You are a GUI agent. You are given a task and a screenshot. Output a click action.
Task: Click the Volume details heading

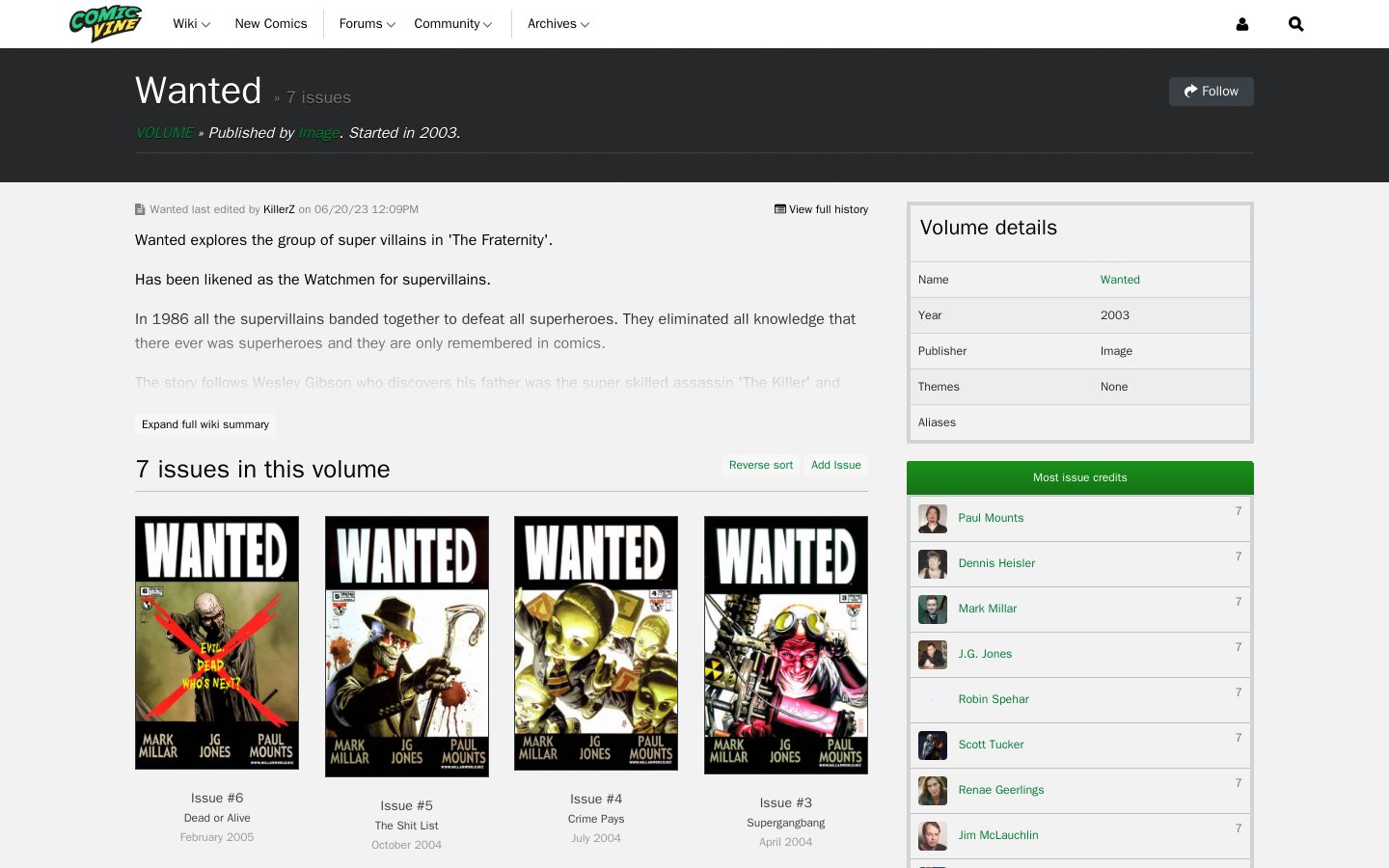click(989, 228)
